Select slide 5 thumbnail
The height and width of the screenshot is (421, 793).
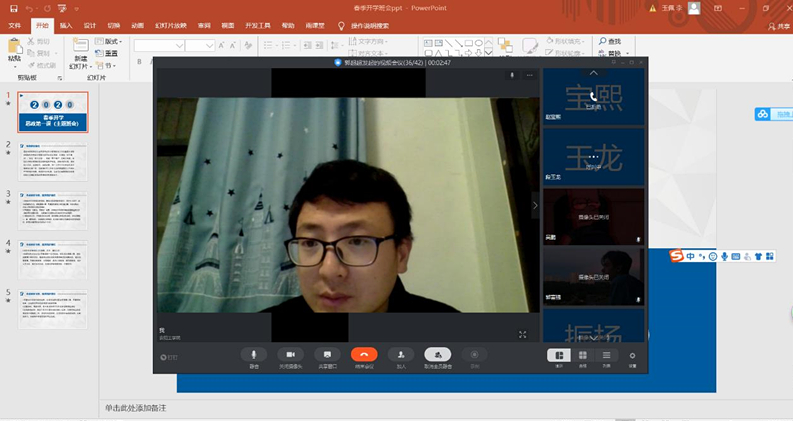(53, 309)
